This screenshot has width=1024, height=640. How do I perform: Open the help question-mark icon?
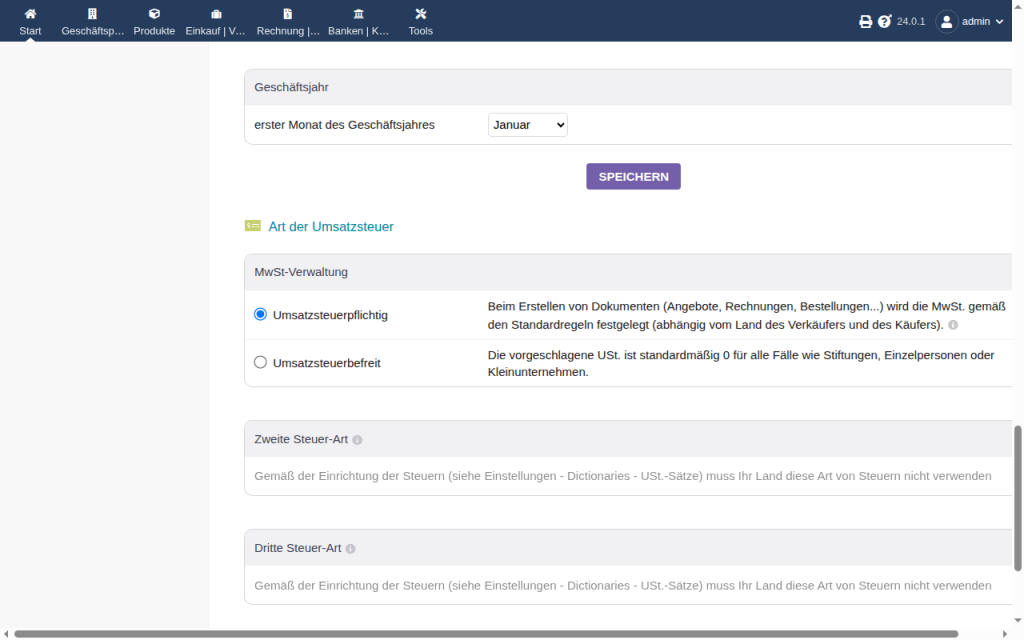[x=884, y=22]
